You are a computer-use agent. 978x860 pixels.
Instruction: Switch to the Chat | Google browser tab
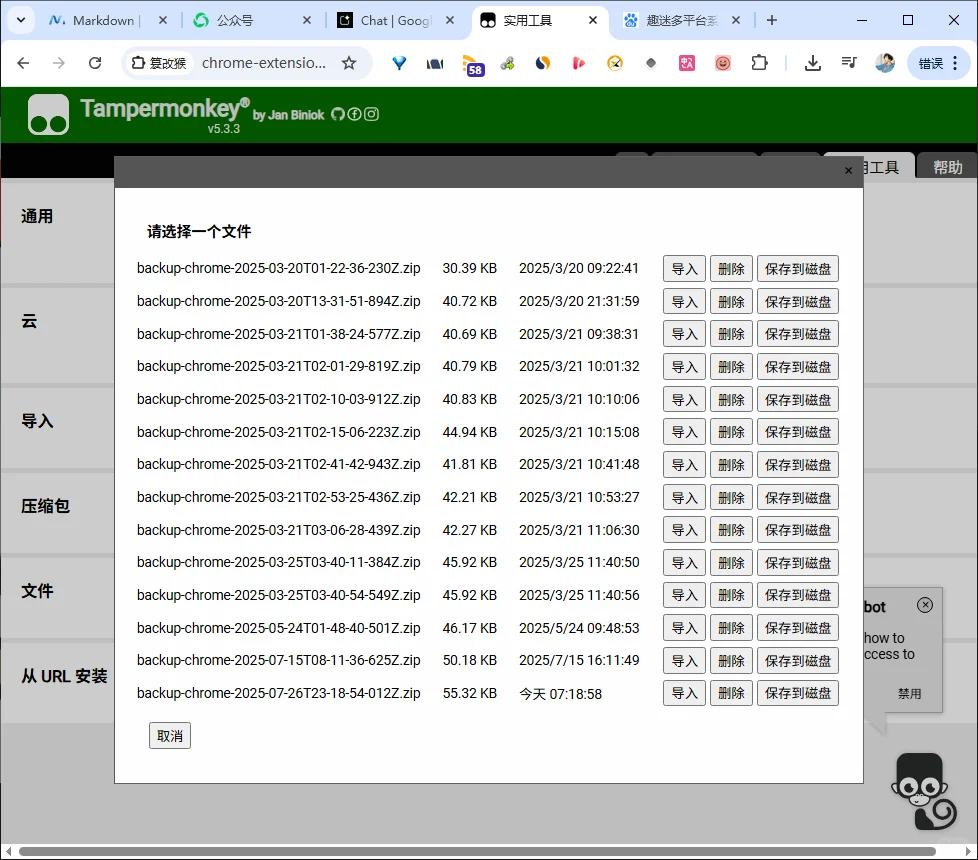(x=395, y=21)
